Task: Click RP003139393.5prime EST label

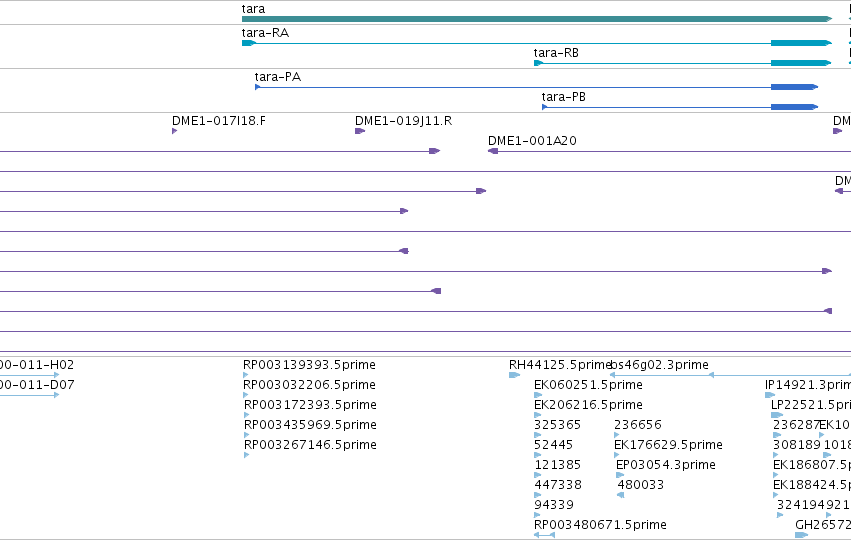Action: point(309,365)
